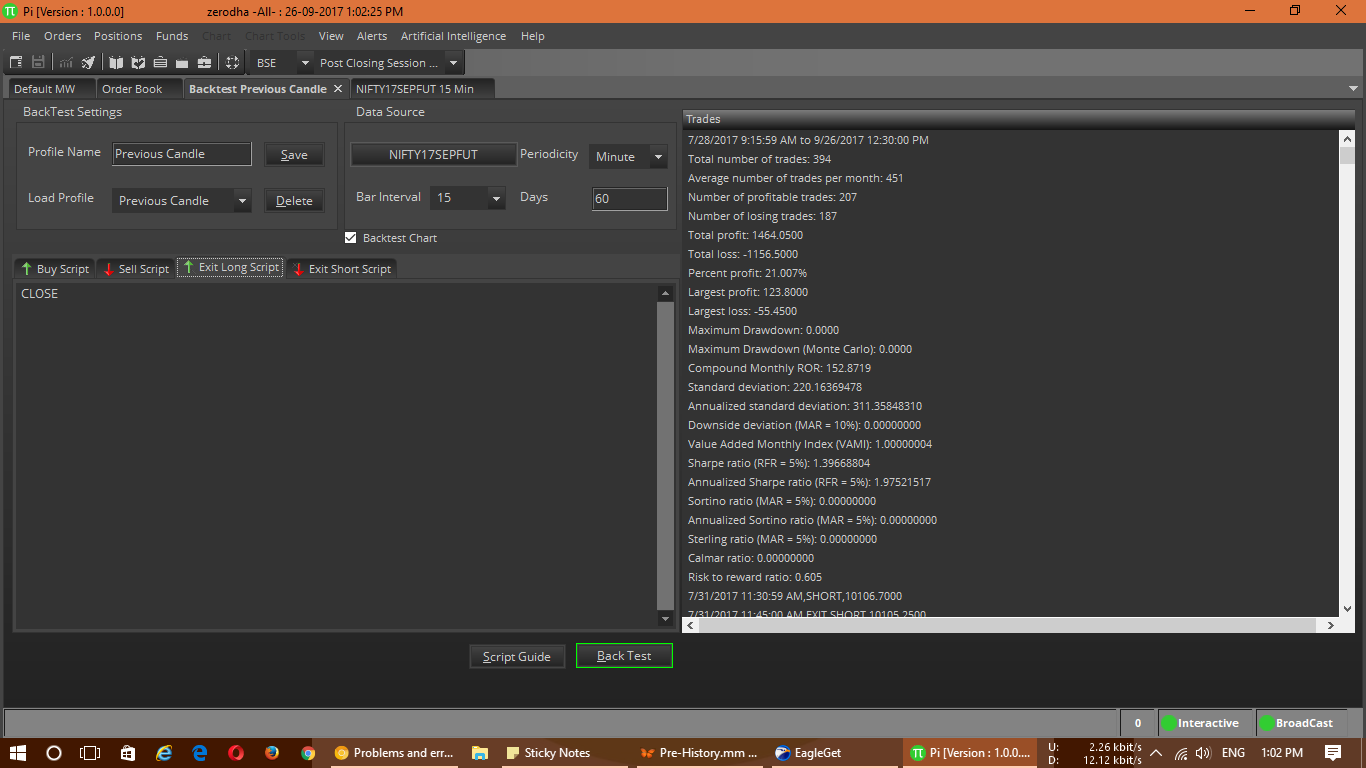Open Task View on the taskbar

90,752
